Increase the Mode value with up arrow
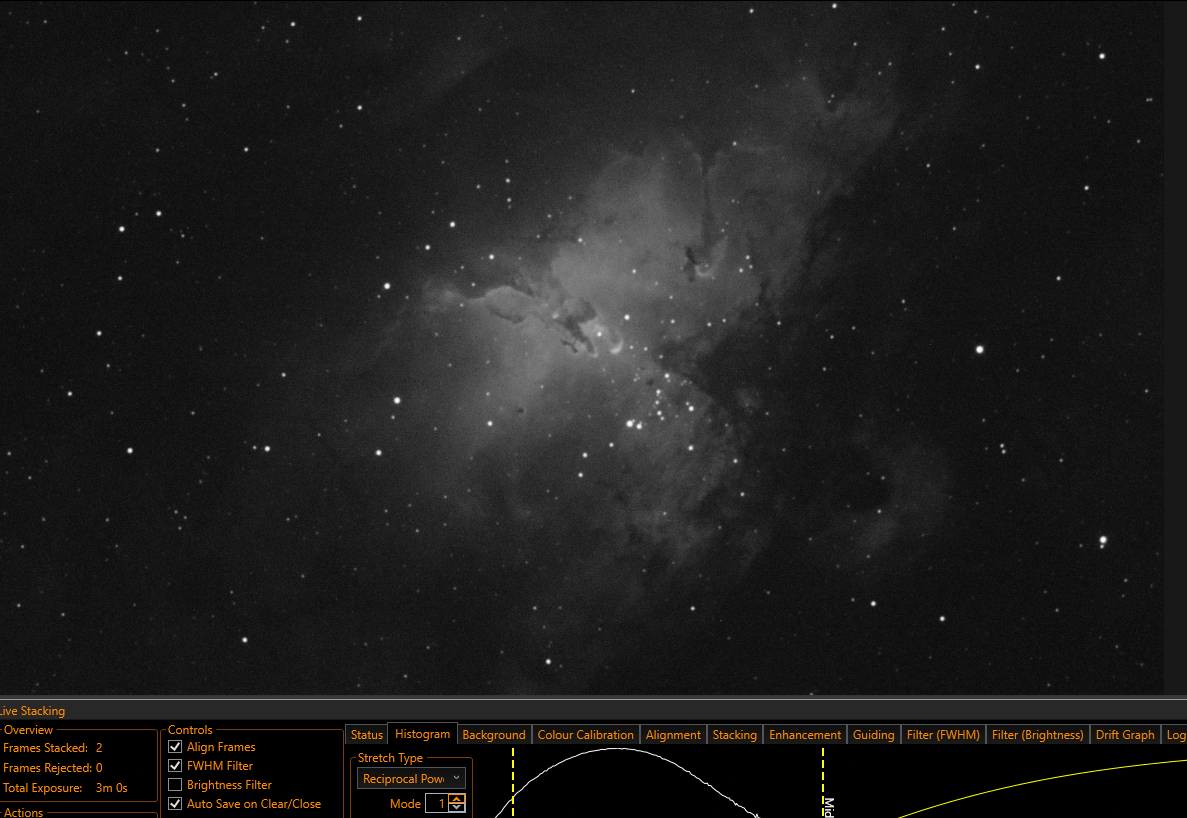The width and height of the screenshot is (1187, 818). click(x=456, y=799)
